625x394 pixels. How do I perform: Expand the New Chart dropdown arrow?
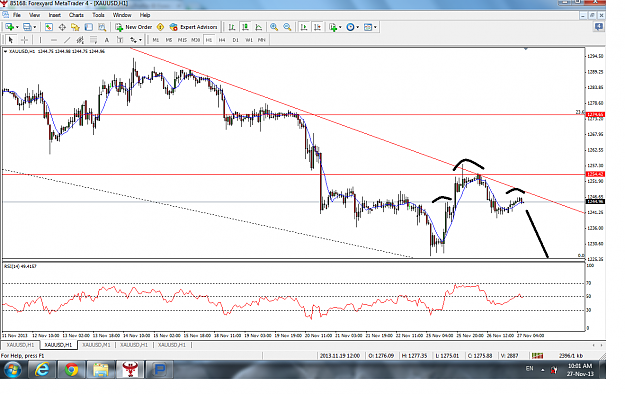[x=17, y=27]
